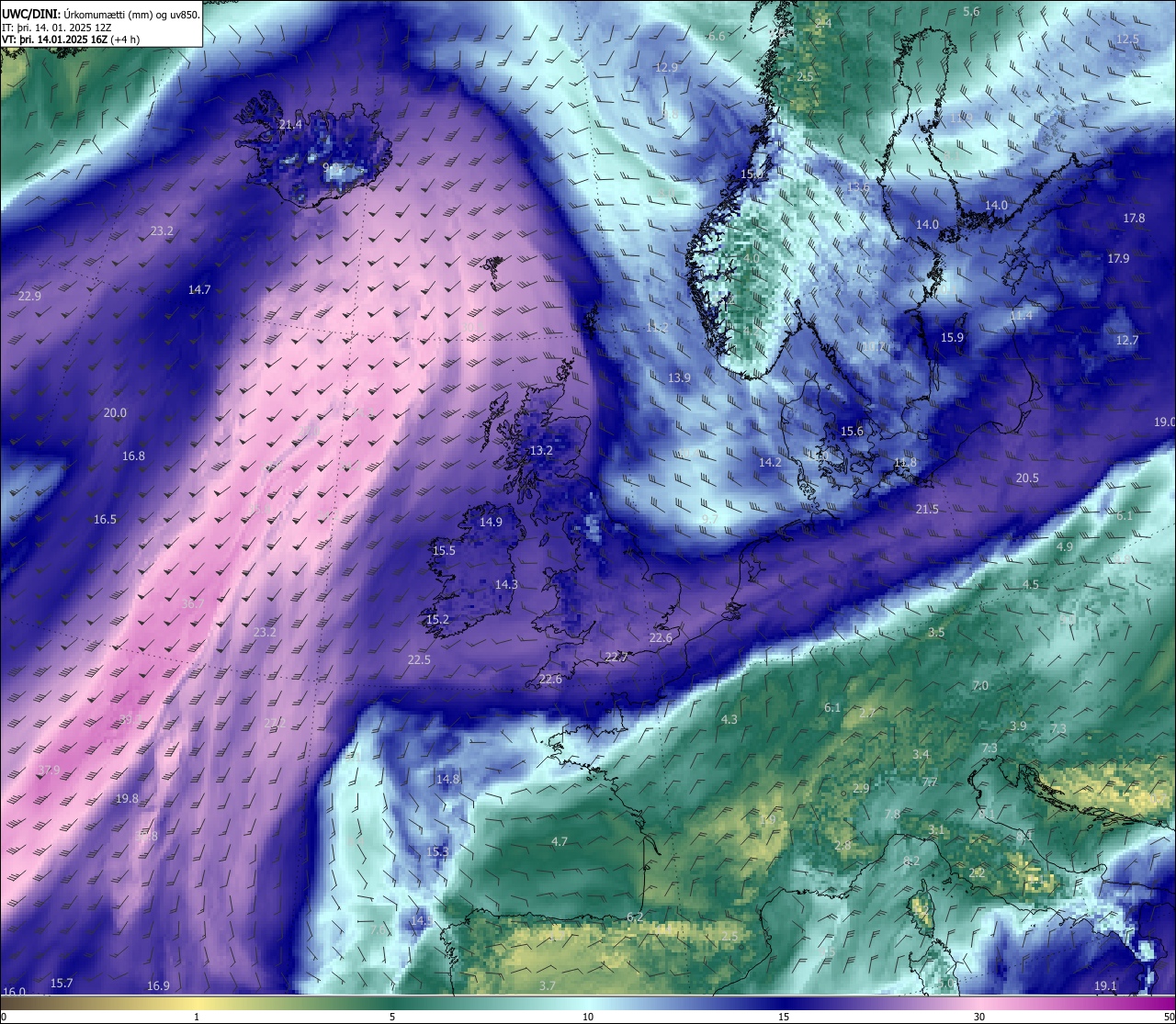
Task: Select the 15.0 value on Norway's west coast
Action: [x=752, y=174]
